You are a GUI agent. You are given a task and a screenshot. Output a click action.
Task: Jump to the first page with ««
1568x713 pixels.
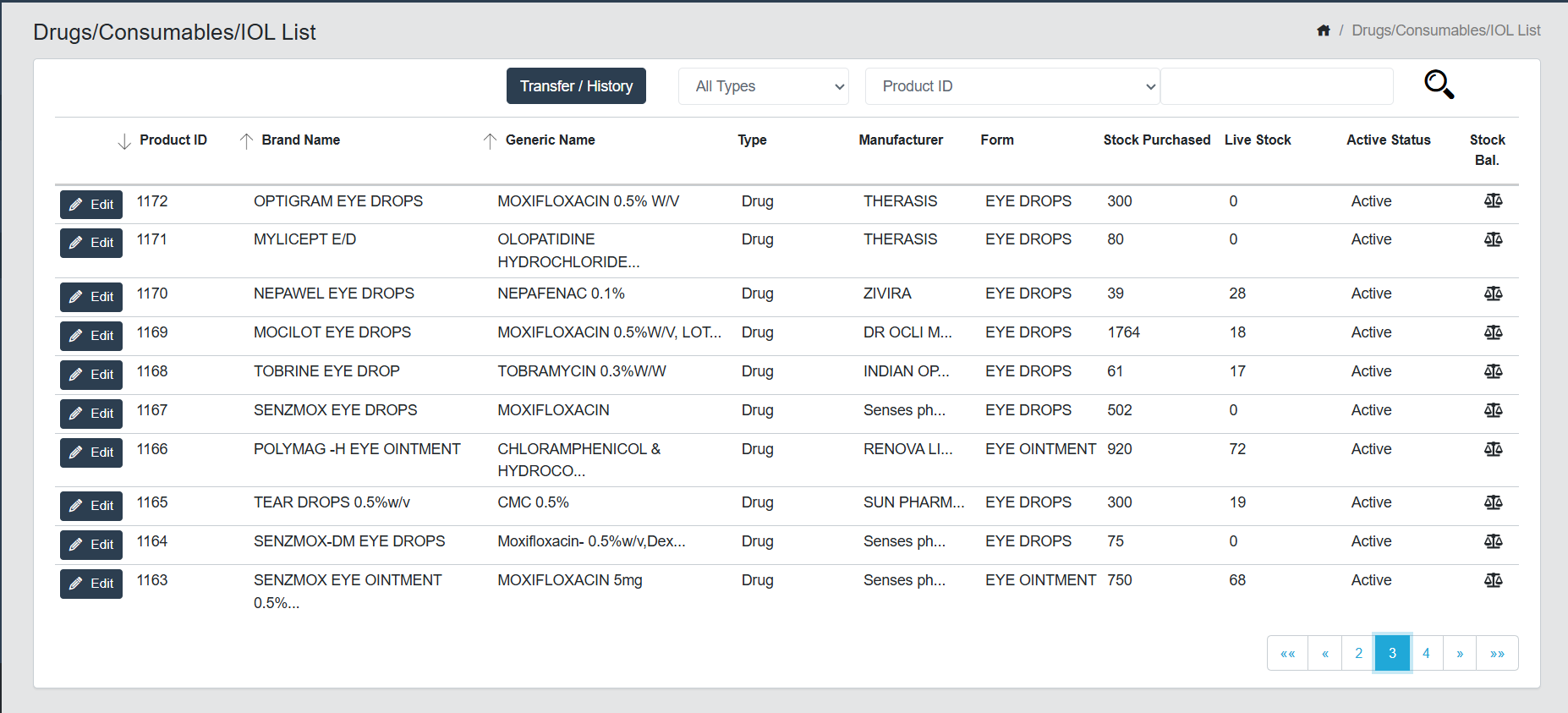coord(1287,653)
